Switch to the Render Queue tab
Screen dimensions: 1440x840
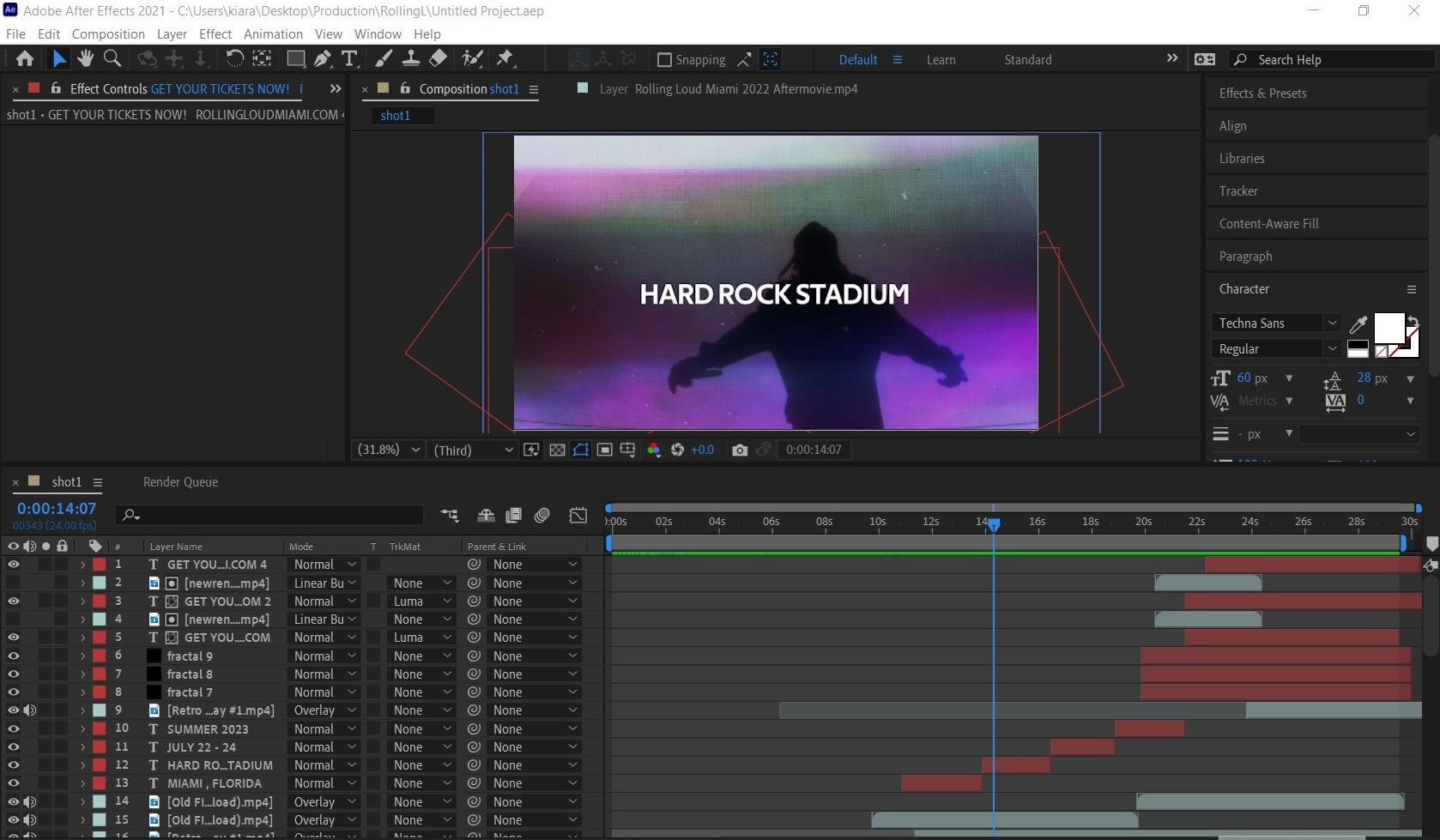[x=180, y=482]
